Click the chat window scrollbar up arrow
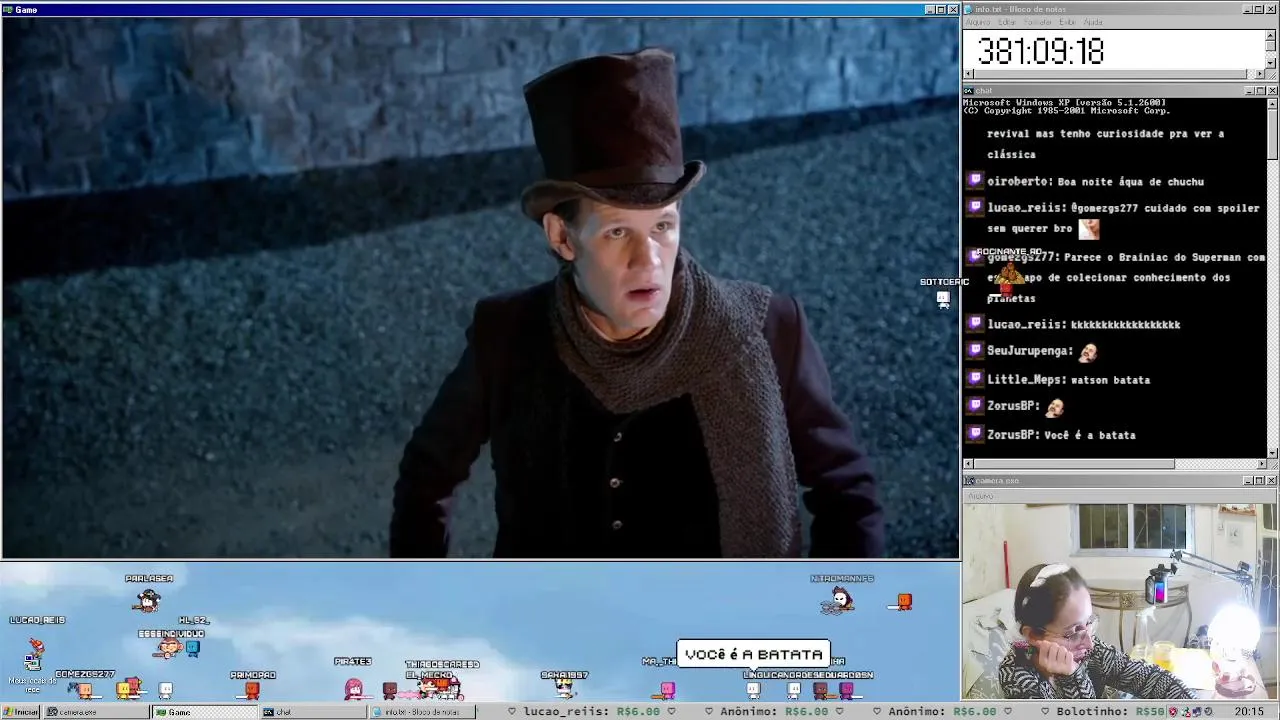1280x720 pixels. 1271,103
